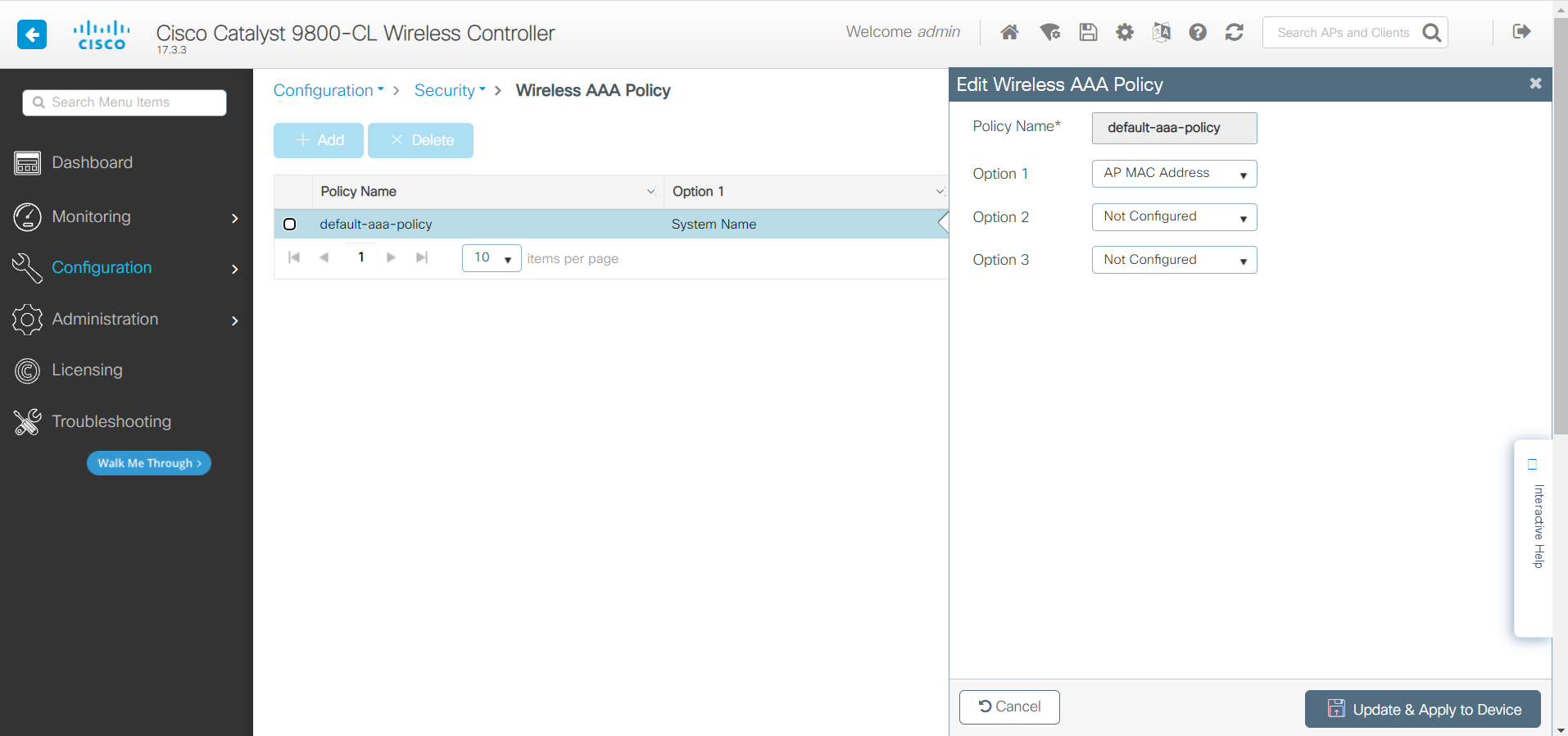Viewport: 1568px width, 736px height.
Task: Sort by the Policy Name column header
Action: click(359, 191)
